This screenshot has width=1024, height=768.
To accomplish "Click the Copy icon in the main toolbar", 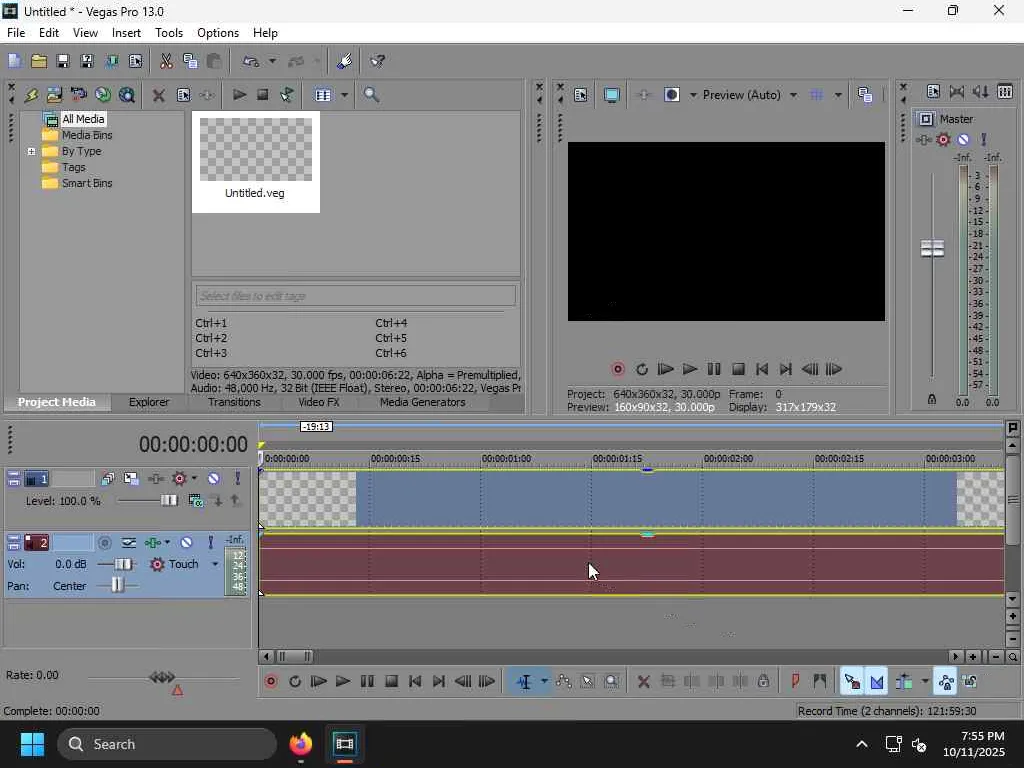I will pos(190,61).
